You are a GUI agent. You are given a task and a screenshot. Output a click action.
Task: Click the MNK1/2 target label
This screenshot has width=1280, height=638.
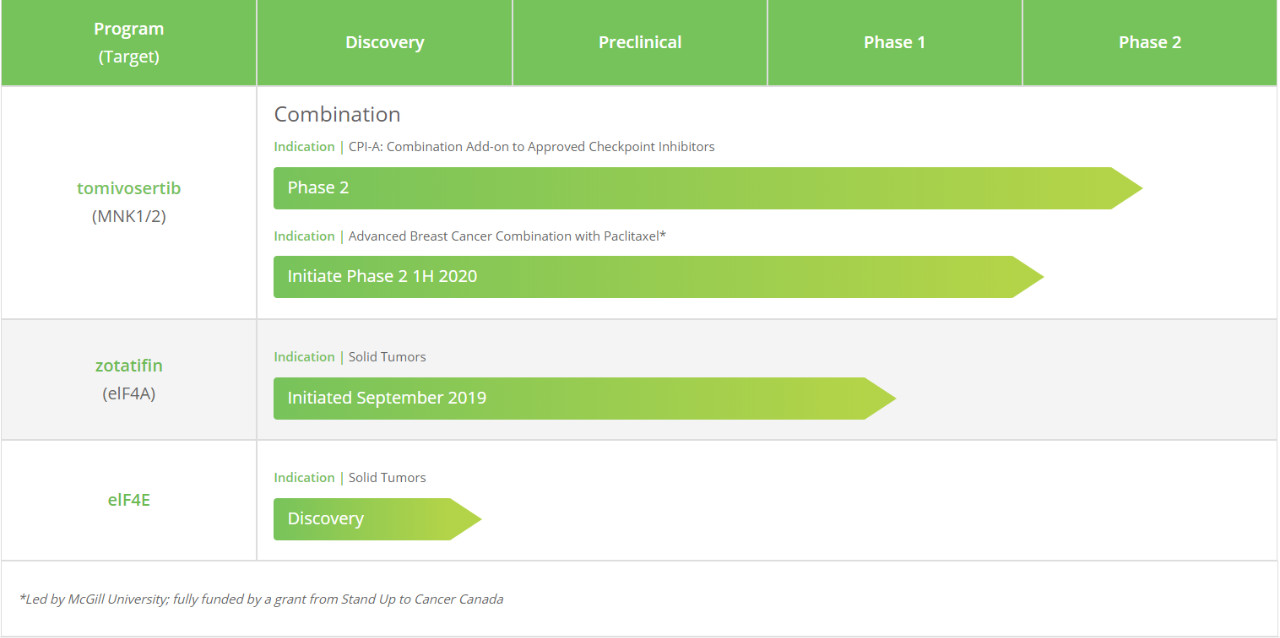coord(129,215)
